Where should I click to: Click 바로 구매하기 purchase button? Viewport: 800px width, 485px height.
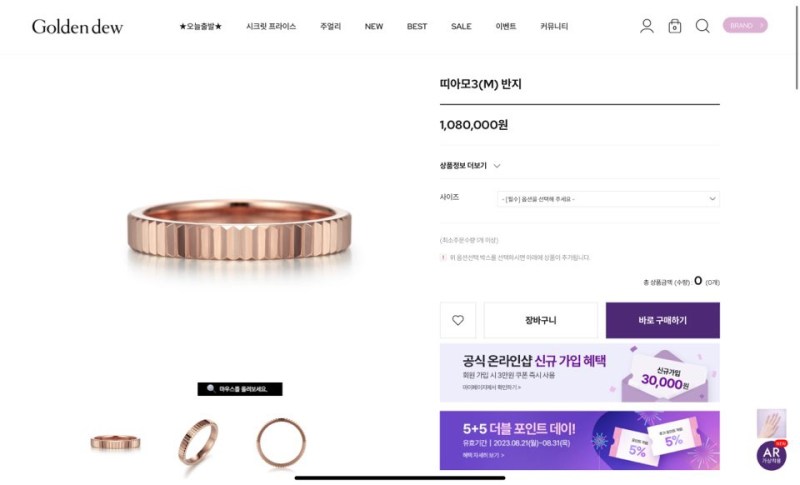pyautogui.click(x=663, y=320)
